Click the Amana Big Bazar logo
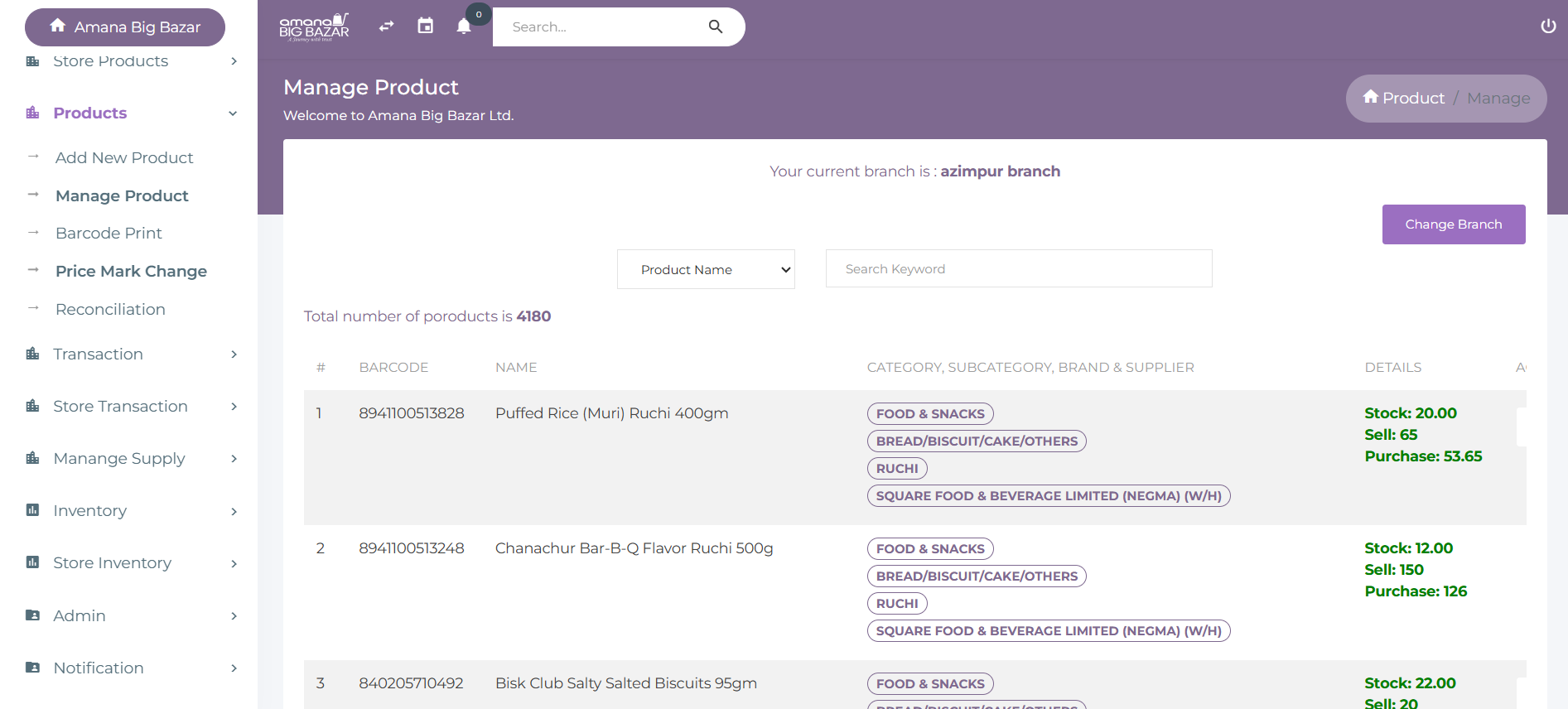Image resolution: width=1568 pixels, height=709 pixels. [314, 27]
